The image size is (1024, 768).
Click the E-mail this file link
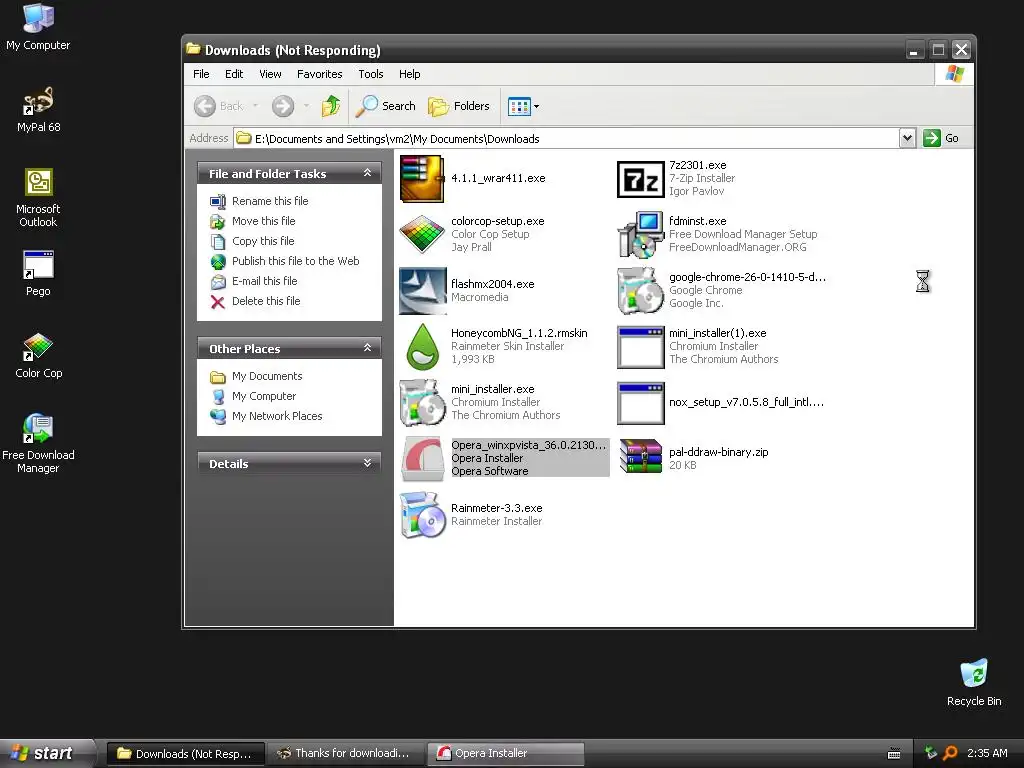(264, 281)
